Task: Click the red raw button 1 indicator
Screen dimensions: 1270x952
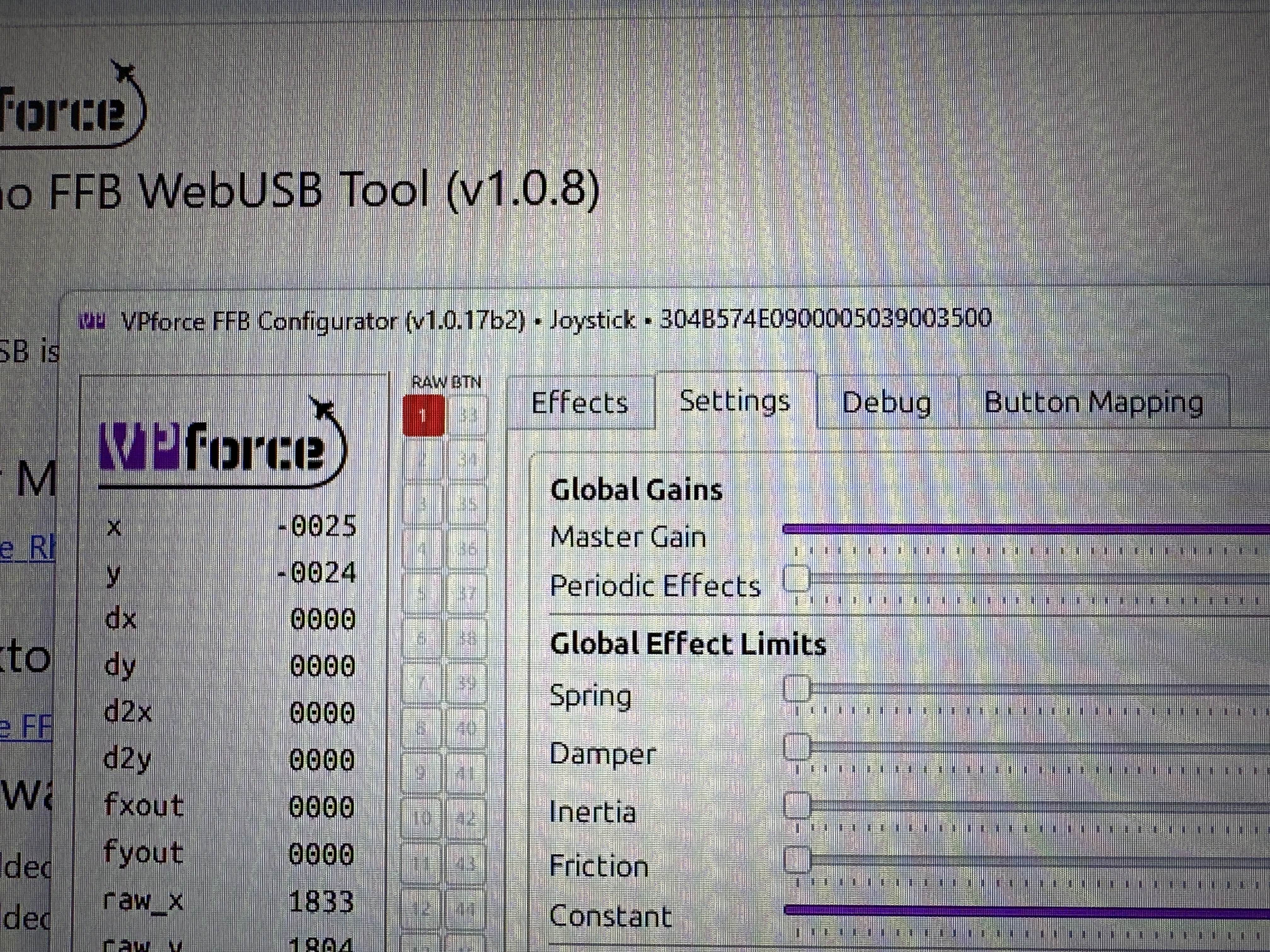Action: click(424, 415)
